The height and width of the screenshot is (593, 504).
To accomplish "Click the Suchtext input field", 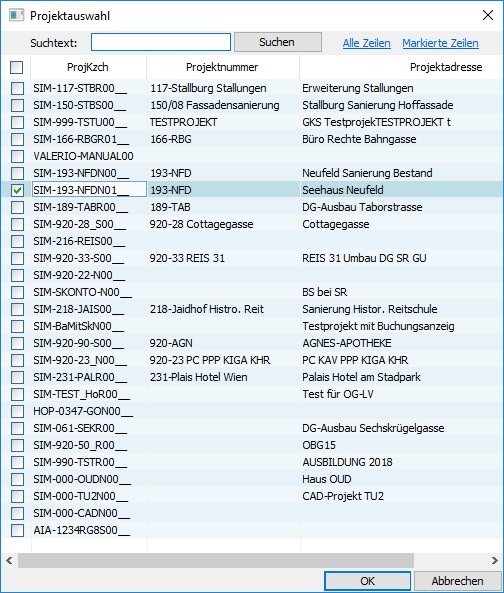I will (x=161, y=42).
